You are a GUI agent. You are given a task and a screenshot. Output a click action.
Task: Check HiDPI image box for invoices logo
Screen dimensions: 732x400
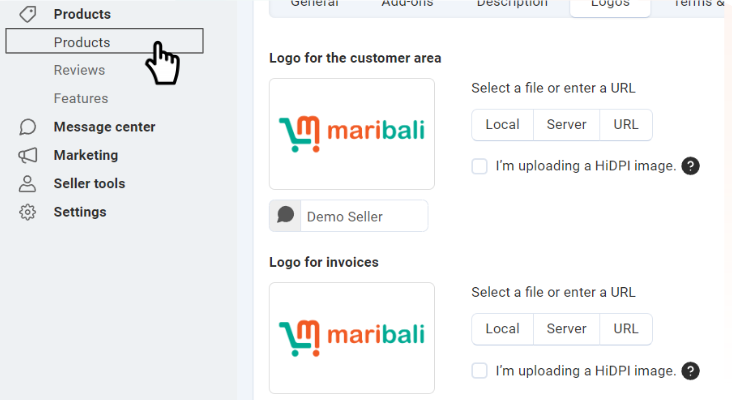tap(480, 371)
